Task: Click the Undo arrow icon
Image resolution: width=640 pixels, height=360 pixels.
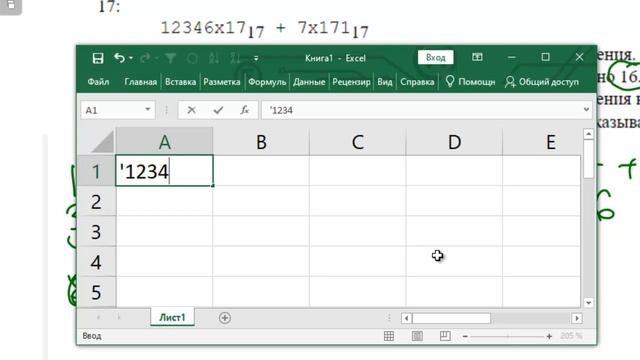Action: 119,58
